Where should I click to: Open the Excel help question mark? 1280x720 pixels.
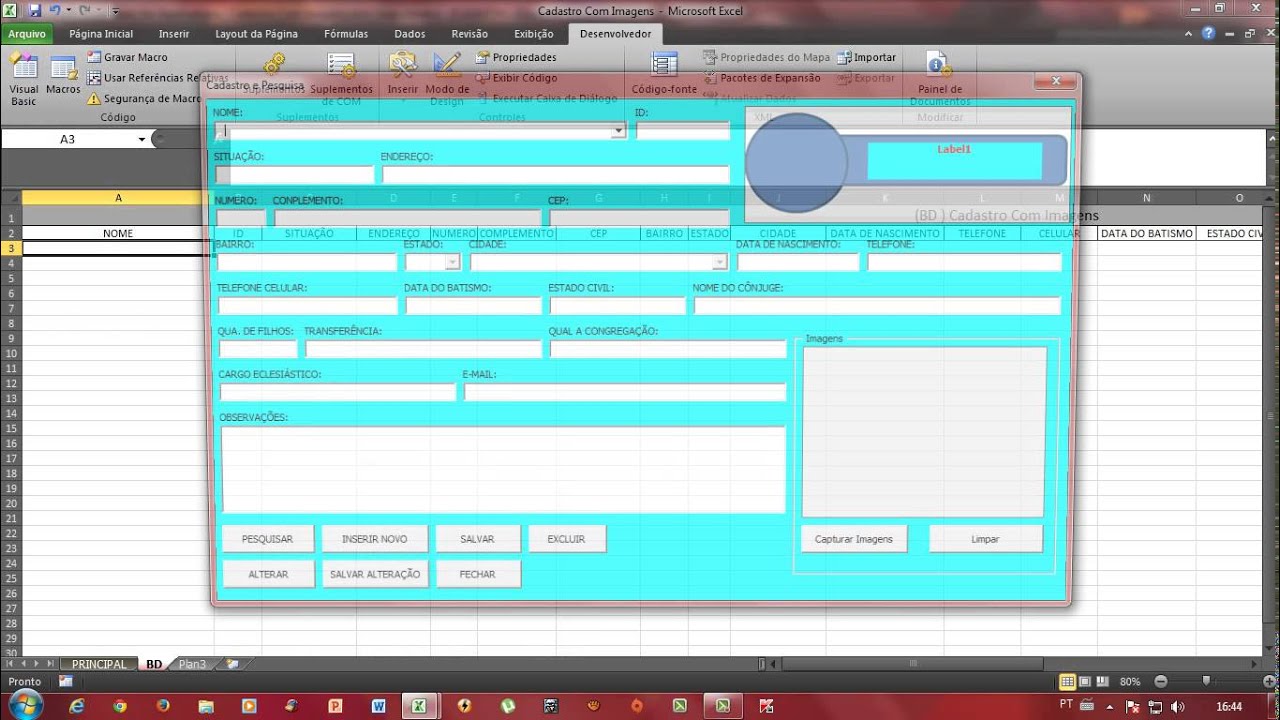click(x=1209, y=33)
